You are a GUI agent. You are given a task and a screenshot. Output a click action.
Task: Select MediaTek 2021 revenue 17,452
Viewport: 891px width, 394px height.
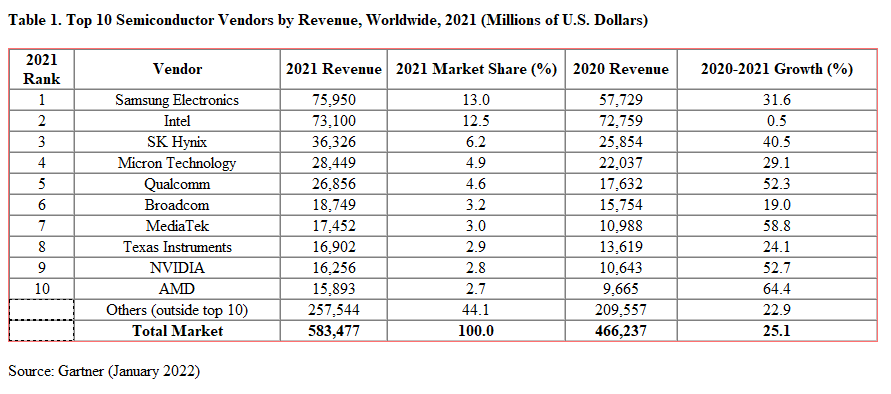point(334,226)
